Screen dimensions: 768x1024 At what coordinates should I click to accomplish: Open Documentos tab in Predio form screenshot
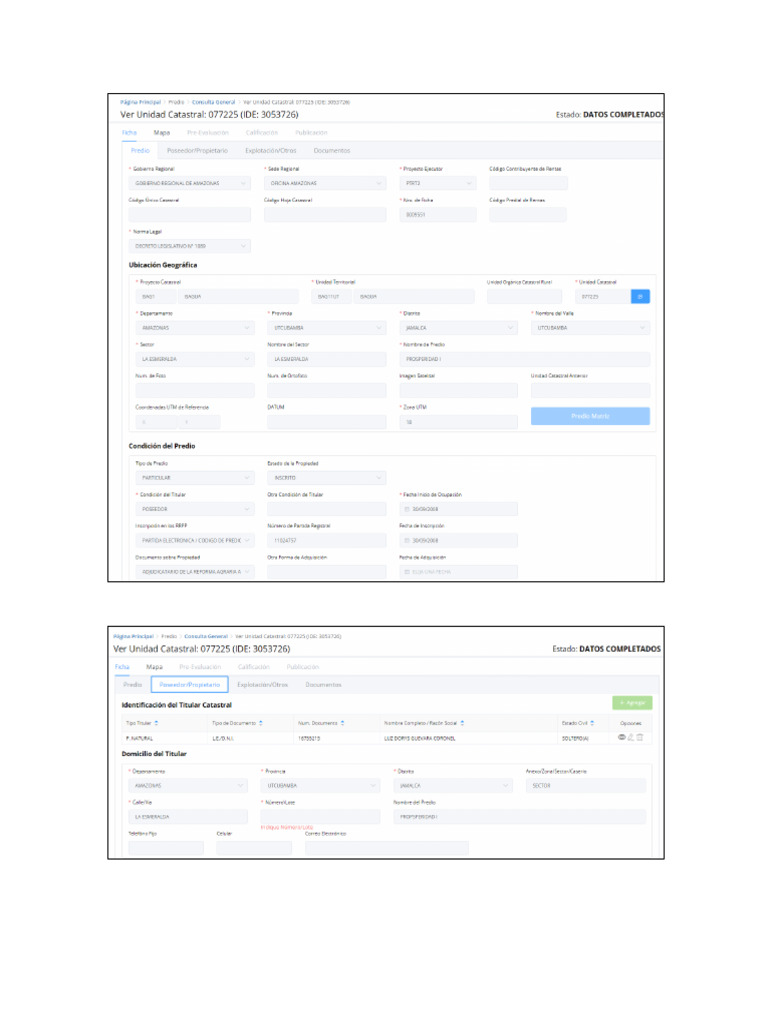332,151
